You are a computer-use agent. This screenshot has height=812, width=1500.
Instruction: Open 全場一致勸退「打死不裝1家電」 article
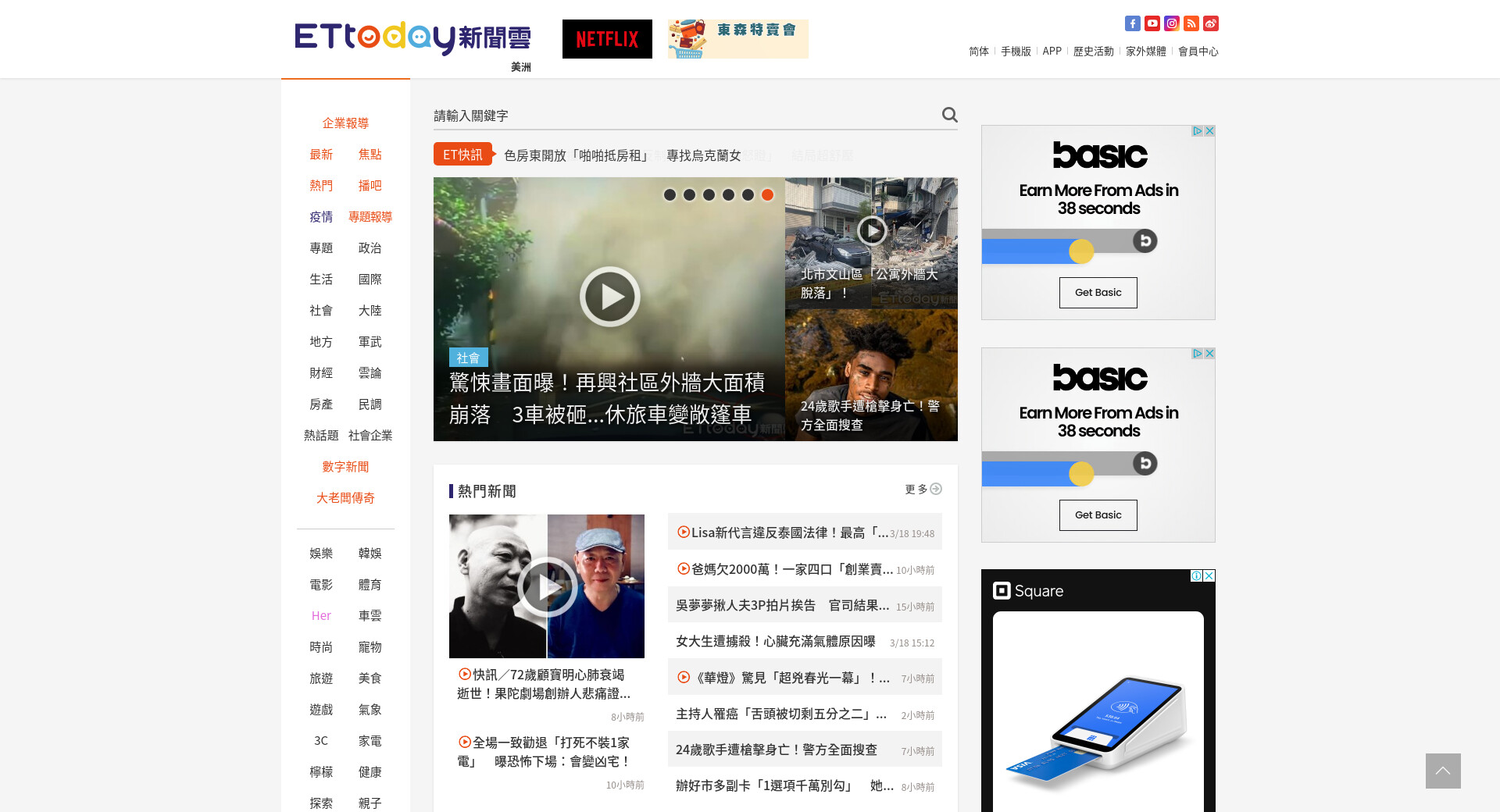click(x=544, y=752)
